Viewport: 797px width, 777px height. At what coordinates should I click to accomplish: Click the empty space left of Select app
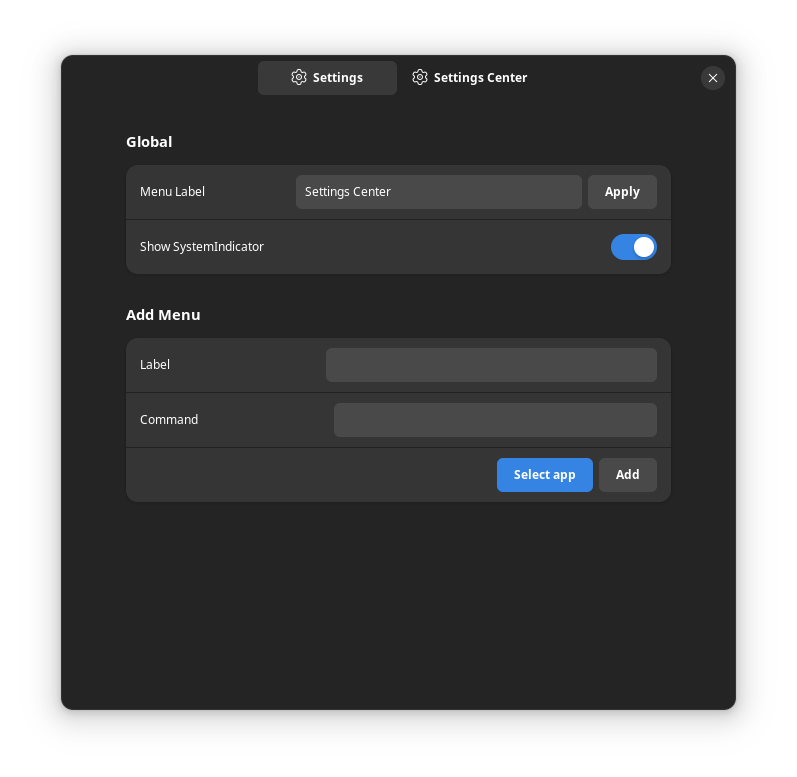point(310,475)
